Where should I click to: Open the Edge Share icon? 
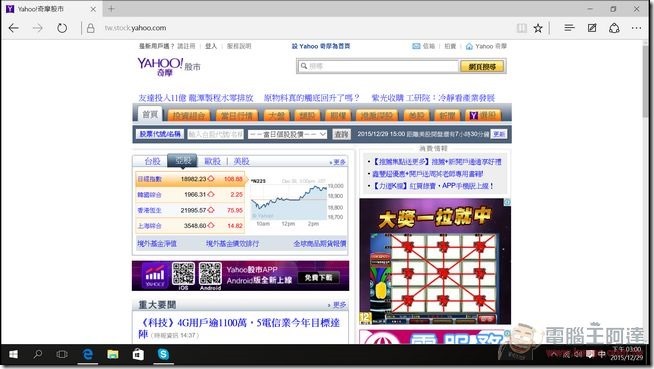click(614, 28)
